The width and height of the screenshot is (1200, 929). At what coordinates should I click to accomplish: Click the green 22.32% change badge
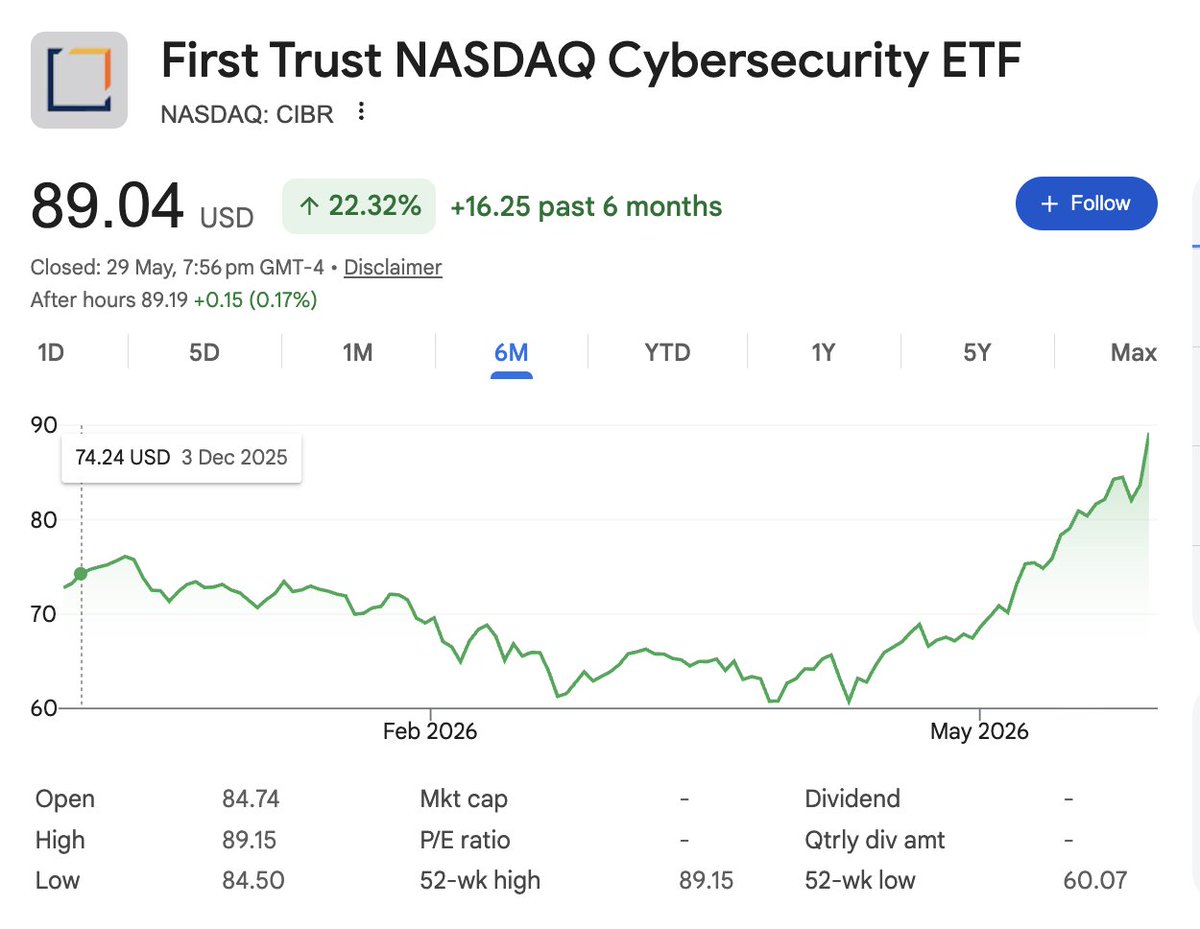[359, 206]
